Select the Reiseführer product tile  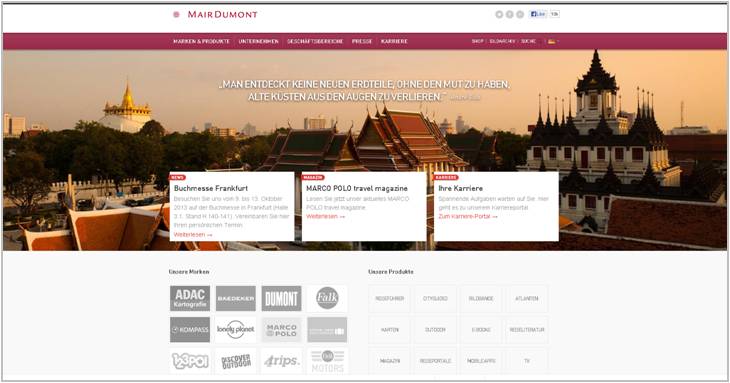coord(390,298)
